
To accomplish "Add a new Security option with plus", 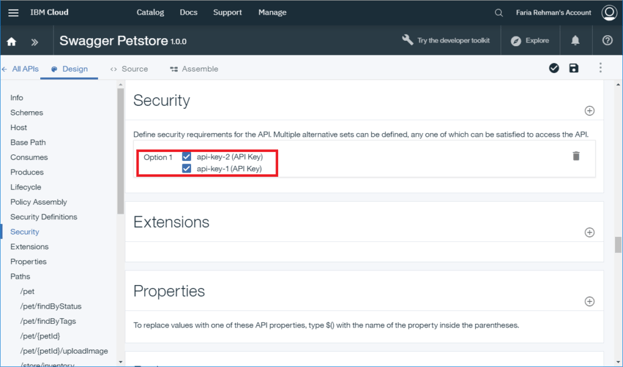I will pos(590,111).
